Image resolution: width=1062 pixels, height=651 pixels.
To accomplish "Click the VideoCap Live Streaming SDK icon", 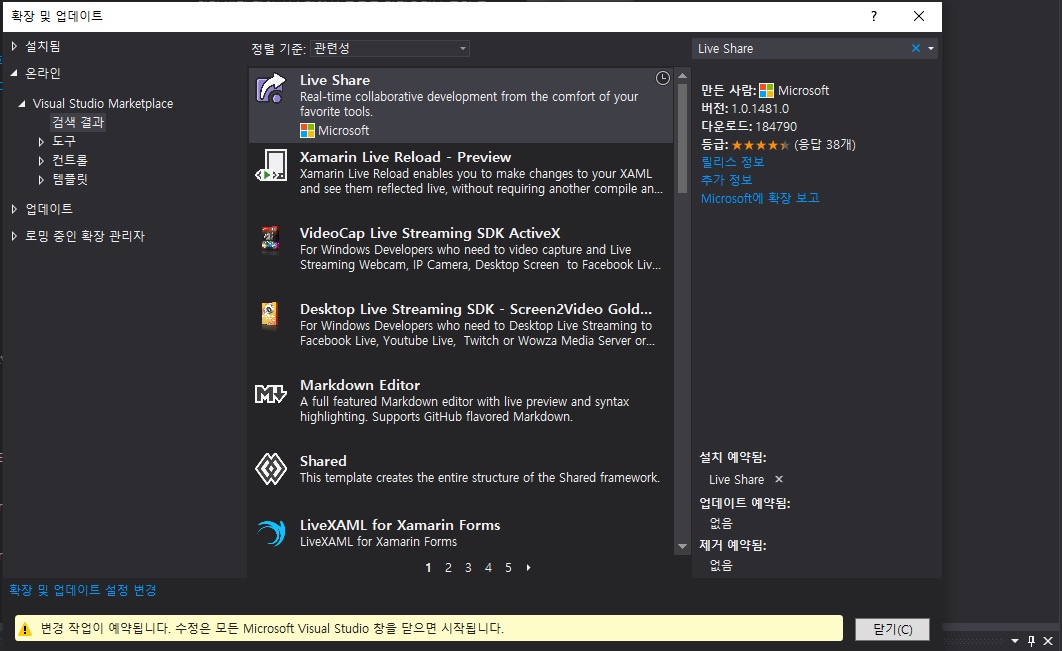I will [270, 238].
